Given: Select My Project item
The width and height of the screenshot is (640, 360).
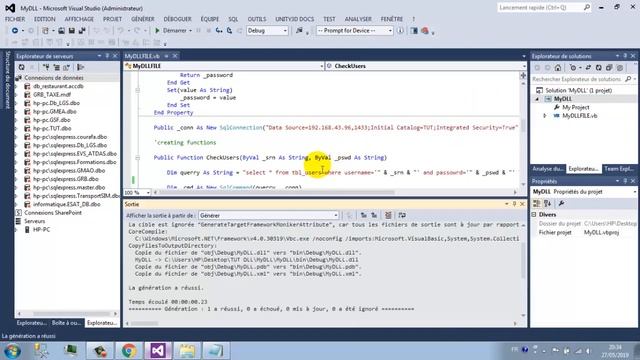Looking at the screenshot, I should (x=576, y=107).
